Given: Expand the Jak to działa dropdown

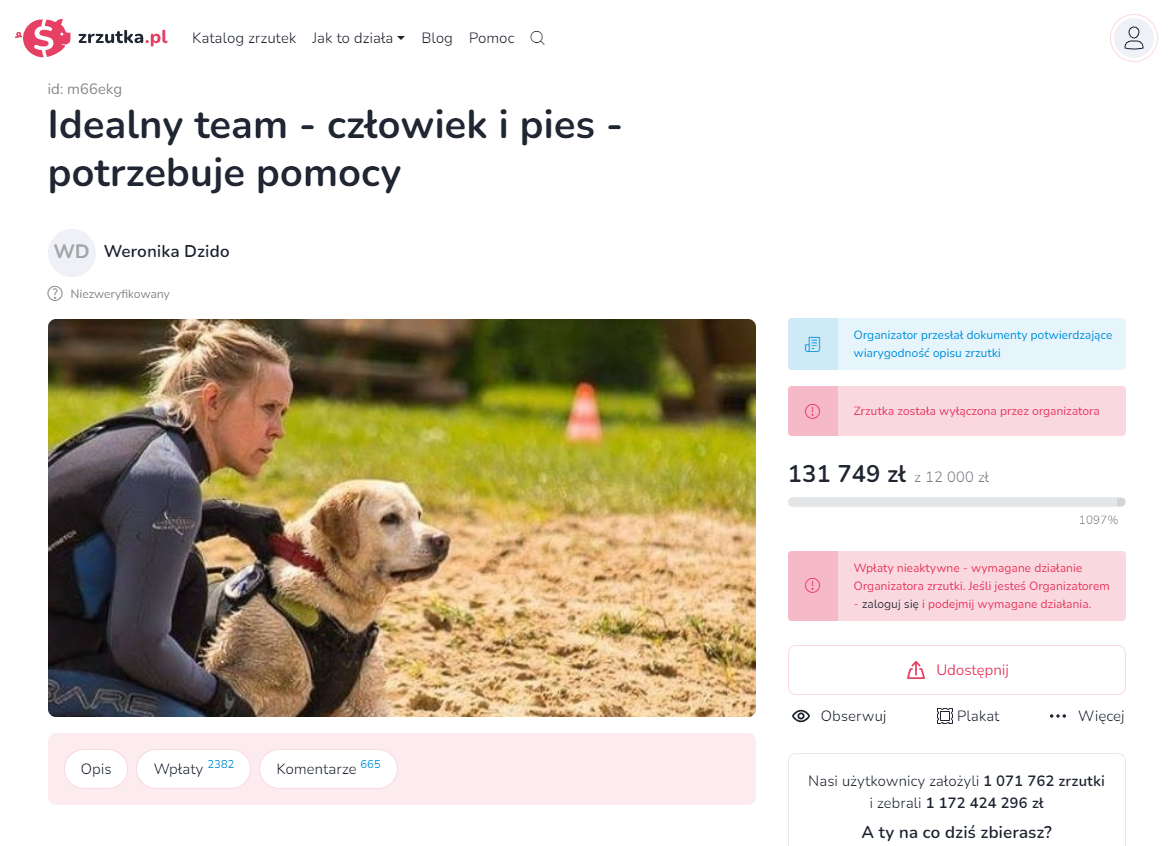Looking at the screenshot, I should click(x=358, y=38).
